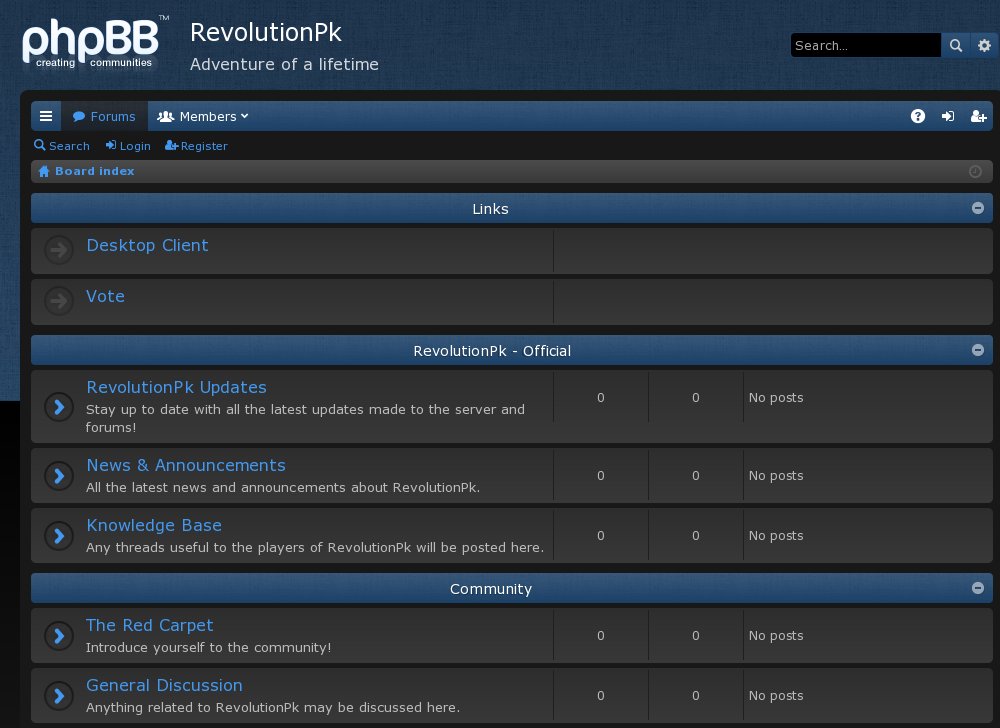Click the FAQ question mark icon
Screen dimensions: 1000x728
tap(918, 116)
